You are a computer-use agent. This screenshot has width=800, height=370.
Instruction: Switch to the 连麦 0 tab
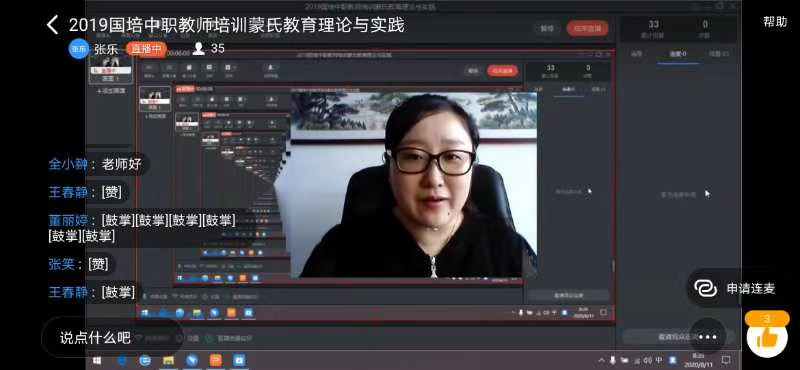[x=678, y=54]
